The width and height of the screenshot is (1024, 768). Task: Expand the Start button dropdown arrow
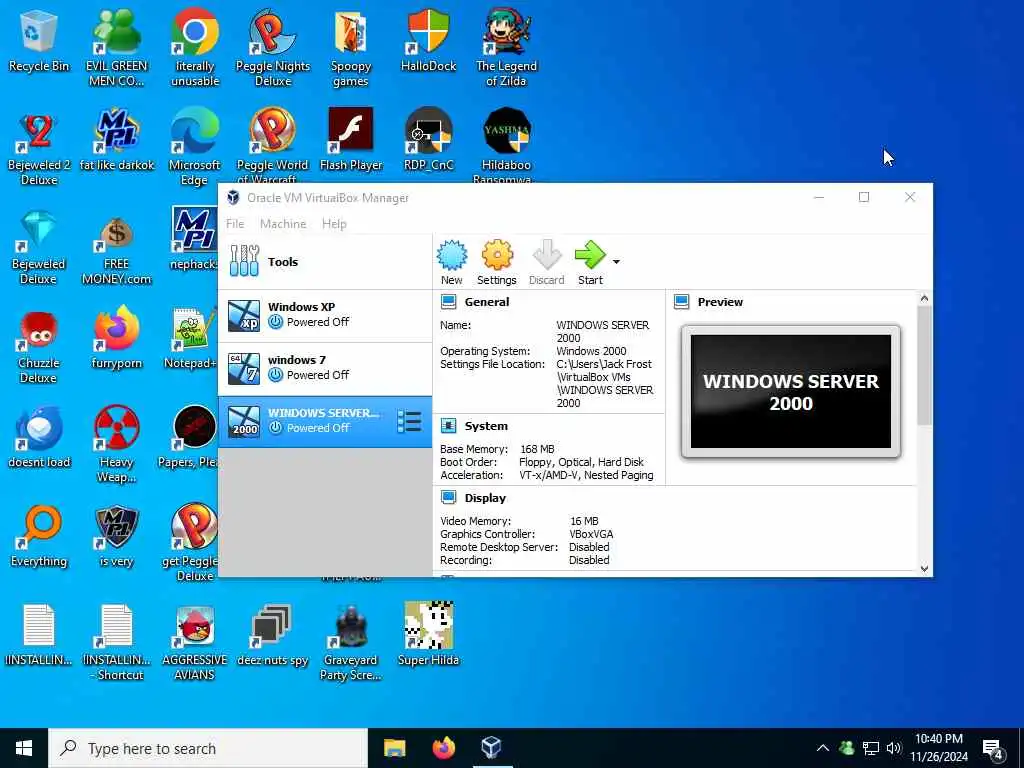(616, 262)
